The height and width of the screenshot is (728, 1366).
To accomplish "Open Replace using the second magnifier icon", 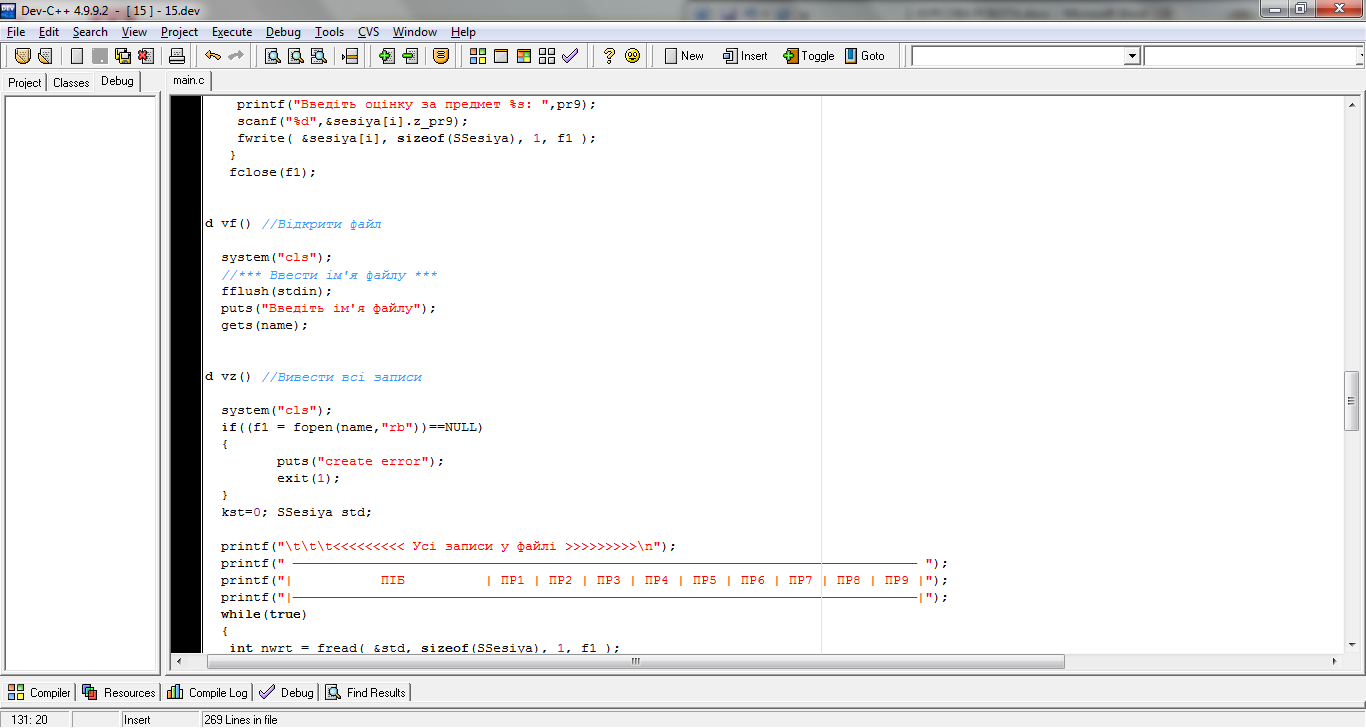I will point(295,56).
